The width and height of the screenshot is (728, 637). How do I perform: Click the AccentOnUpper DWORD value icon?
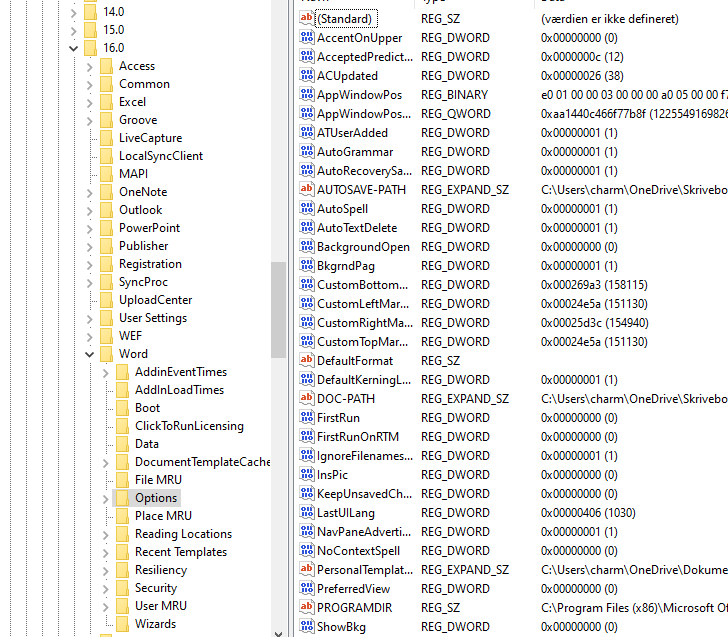(x=306, y=37)
